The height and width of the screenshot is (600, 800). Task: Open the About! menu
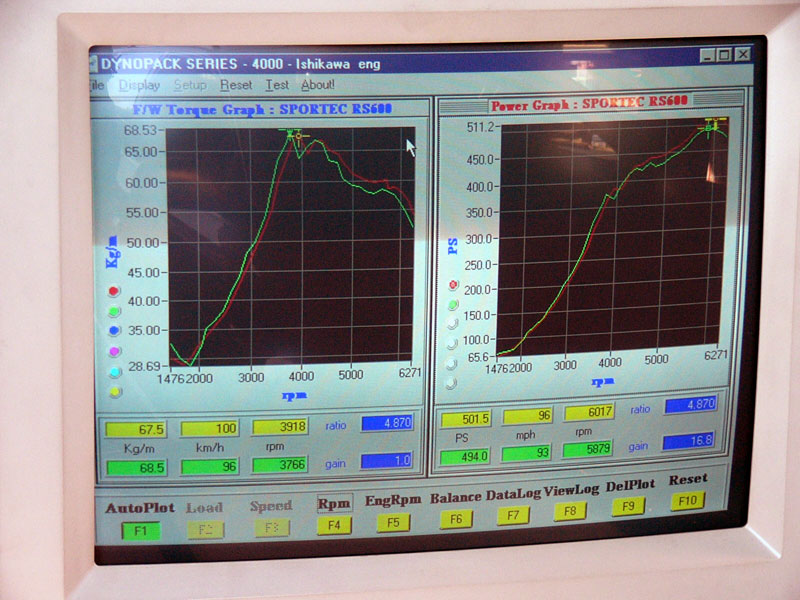point(317,84)
